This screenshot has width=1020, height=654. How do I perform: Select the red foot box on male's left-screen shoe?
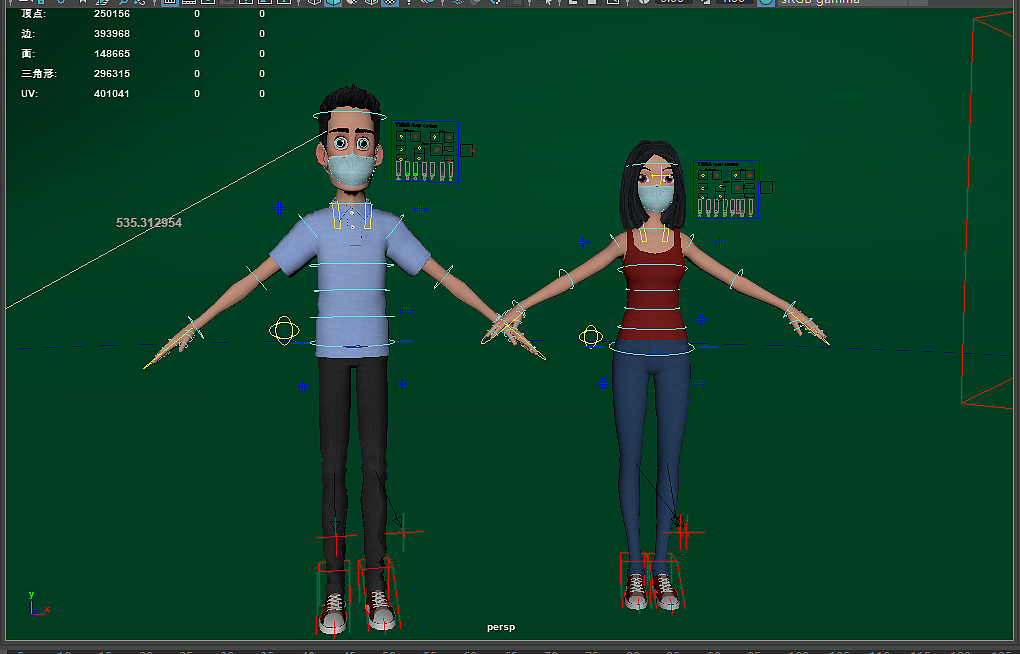[x=334, y=597]
